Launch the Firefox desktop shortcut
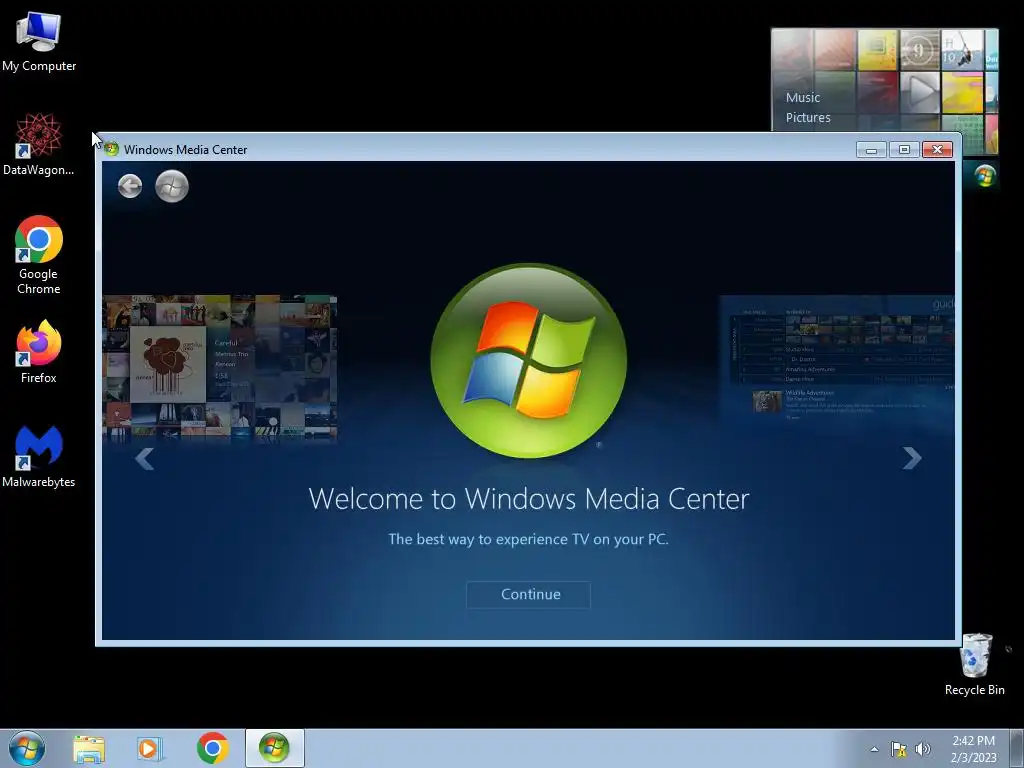Image resolution: width=1024 pixels, height=768 pixels. click(x=39, y=353)
